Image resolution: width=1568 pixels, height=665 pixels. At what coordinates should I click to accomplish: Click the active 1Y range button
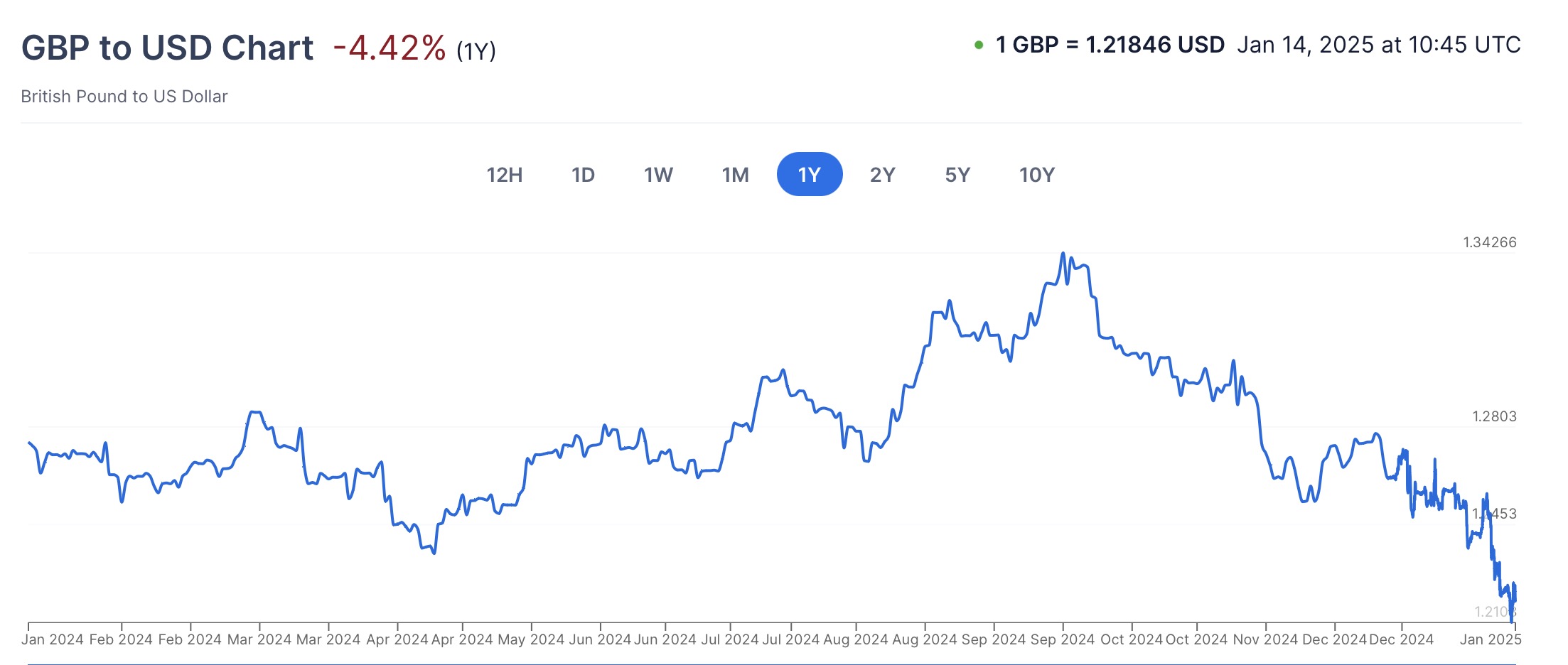click(810, 175)
